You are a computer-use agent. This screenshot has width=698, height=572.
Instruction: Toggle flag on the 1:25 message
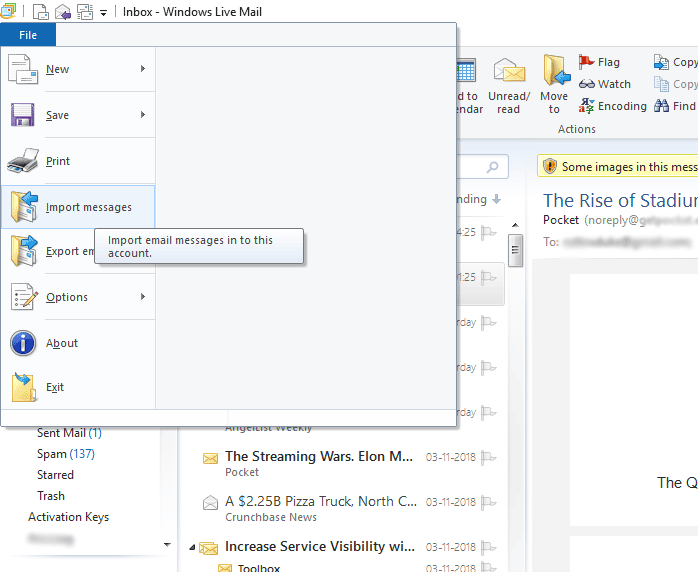pyautogui.click(x=488, y=277)
